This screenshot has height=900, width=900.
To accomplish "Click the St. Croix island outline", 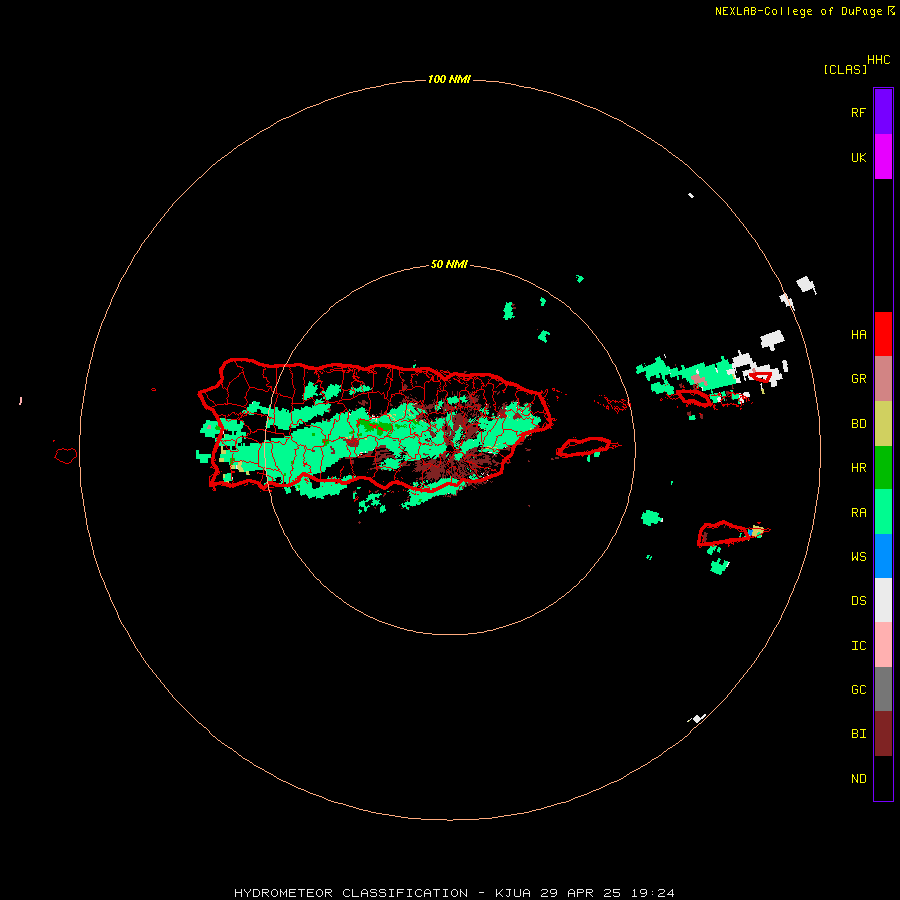I will pos(726,534).
